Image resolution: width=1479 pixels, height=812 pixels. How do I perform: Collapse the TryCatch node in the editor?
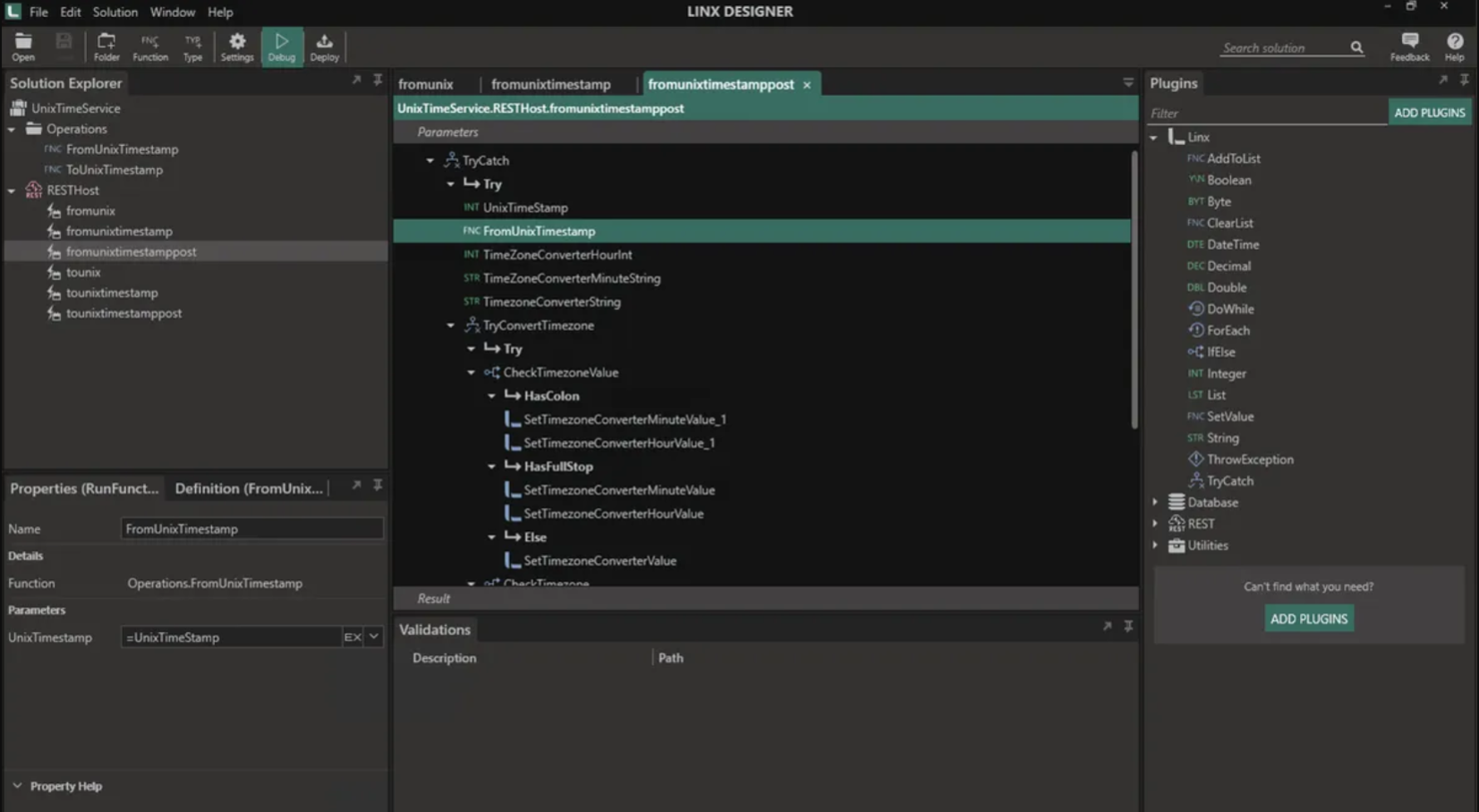click(431, 160)
